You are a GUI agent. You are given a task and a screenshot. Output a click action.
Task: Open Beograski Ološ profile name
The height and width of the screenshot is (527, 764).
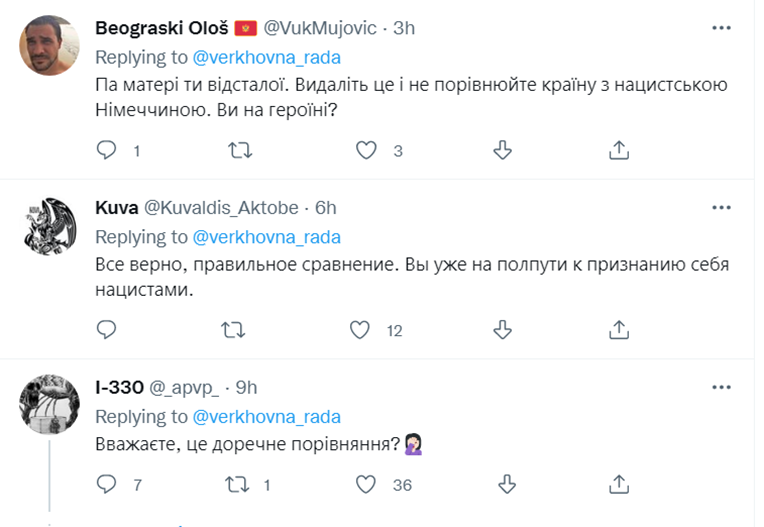pos(156,28)
